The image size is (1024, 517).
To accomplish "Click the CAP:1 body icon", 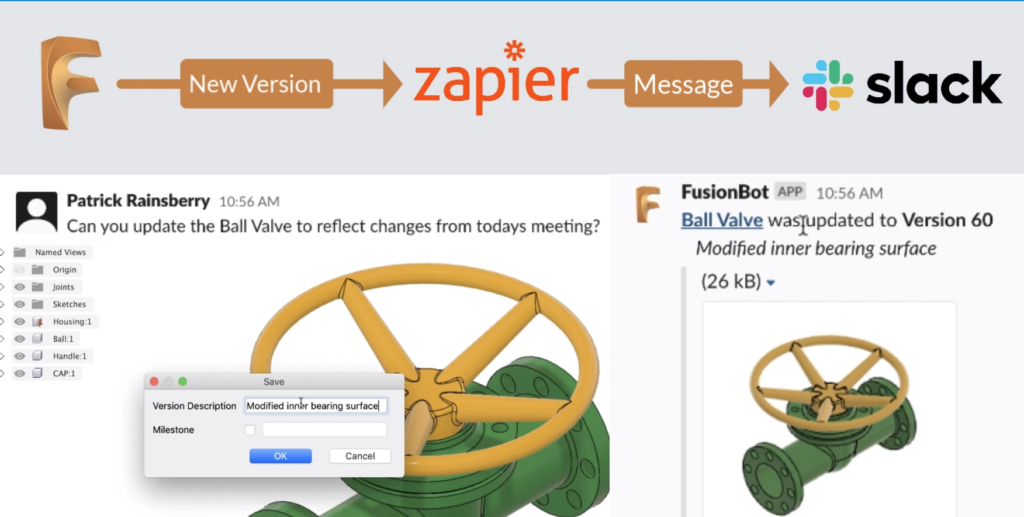I will point(38,373).
